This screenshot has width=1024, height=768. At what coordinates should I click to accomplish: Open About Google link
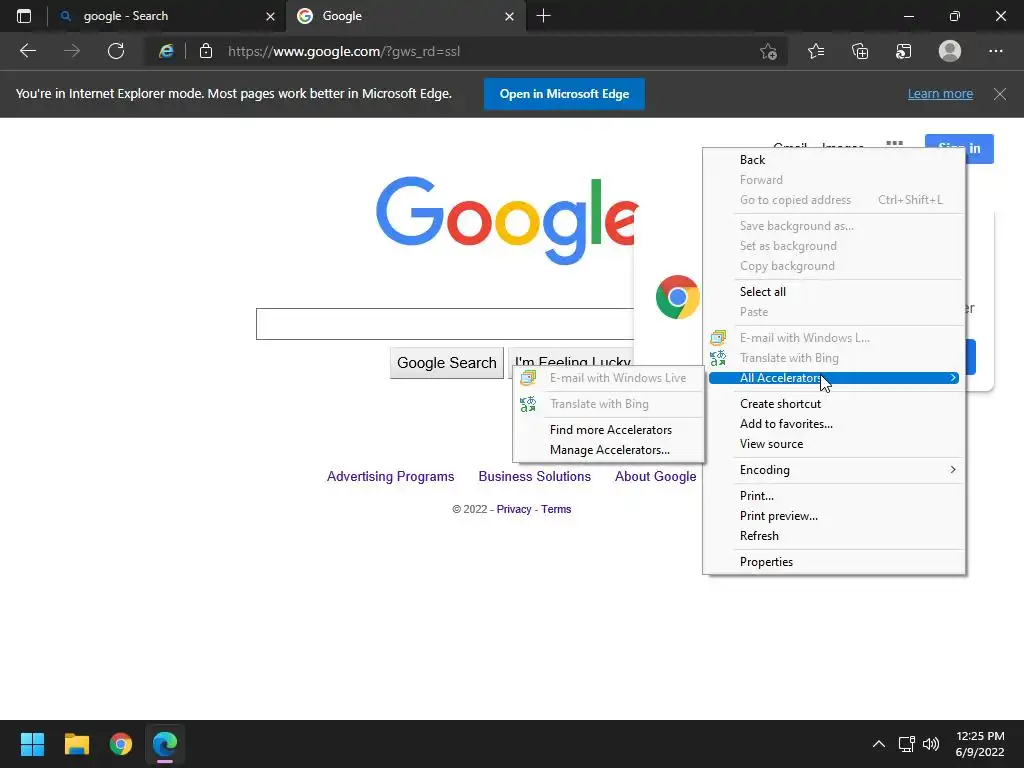[x=655, y=477]
